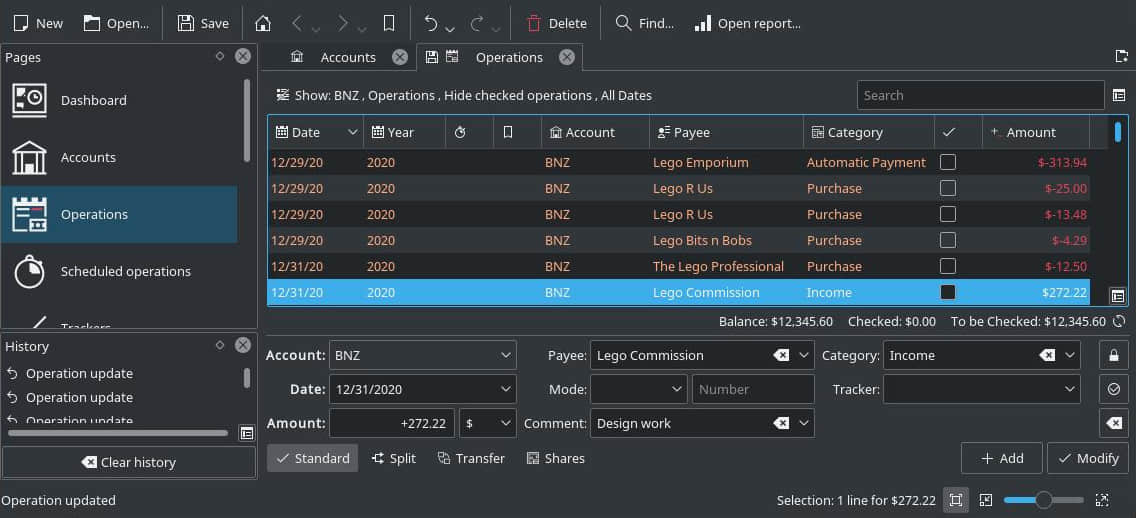Open the Dashboard page from the sidebar
This screenshot has height=518, width=1136.
(94, 100)
